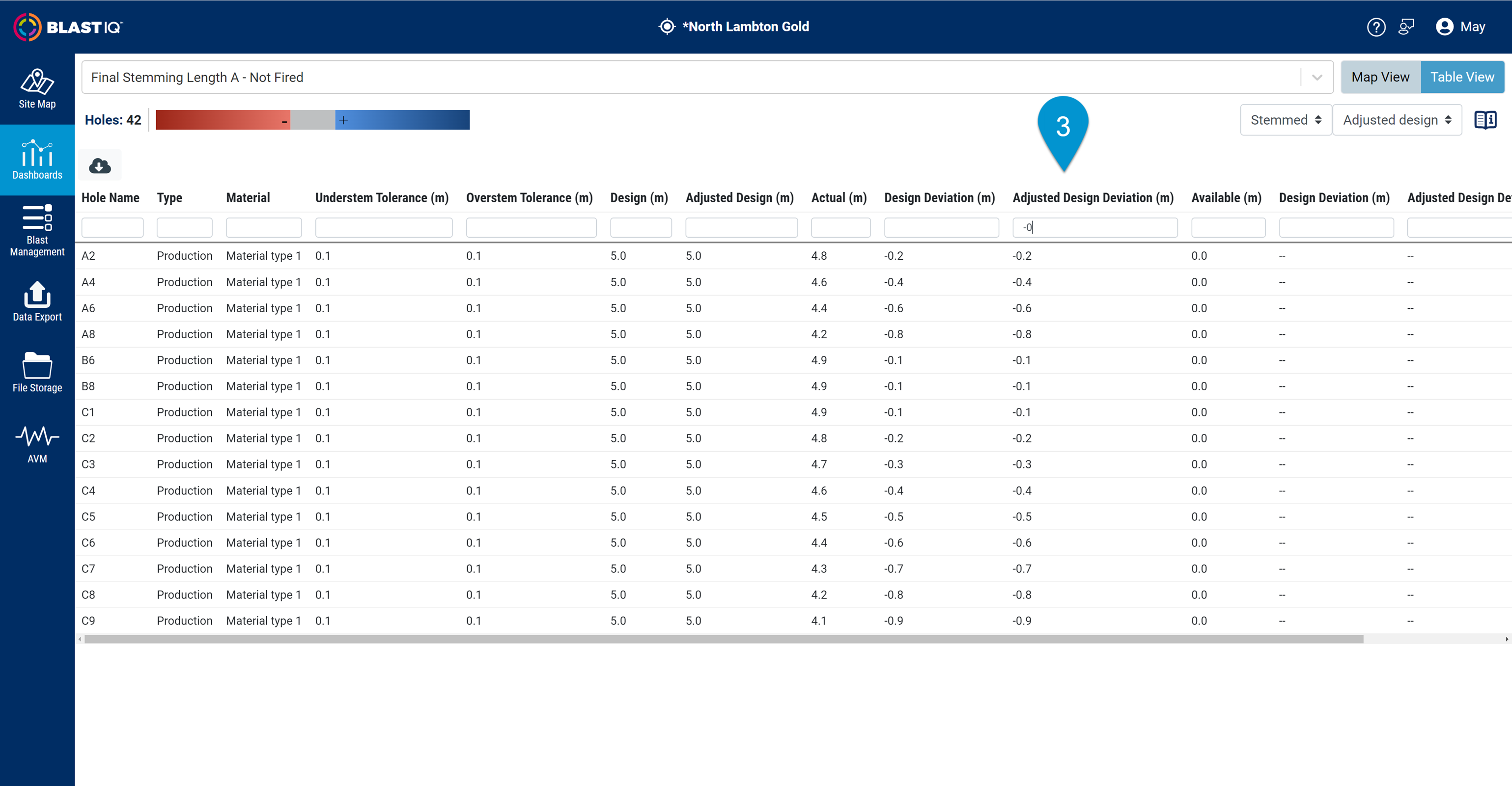
Task: Open Blast Management from sidebar
Action: tap(37, 231)
